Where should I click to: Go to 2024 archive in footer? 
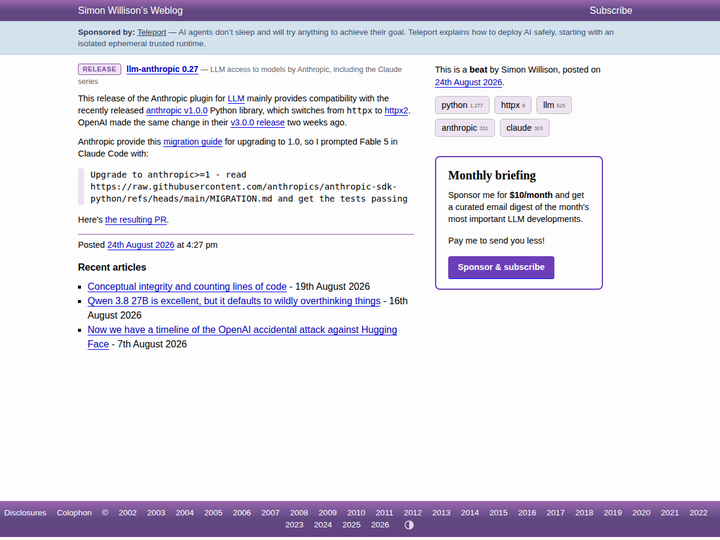pyautogui.click(x=323, y=525)
